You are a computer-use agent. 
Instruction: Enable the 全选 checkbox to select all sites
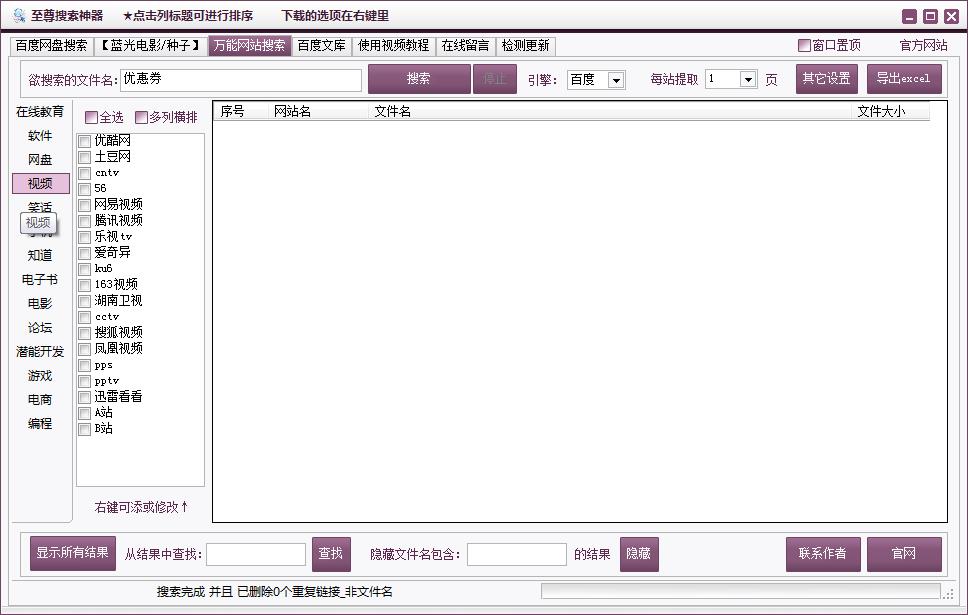pyautogui.click(x=88, y=117)
